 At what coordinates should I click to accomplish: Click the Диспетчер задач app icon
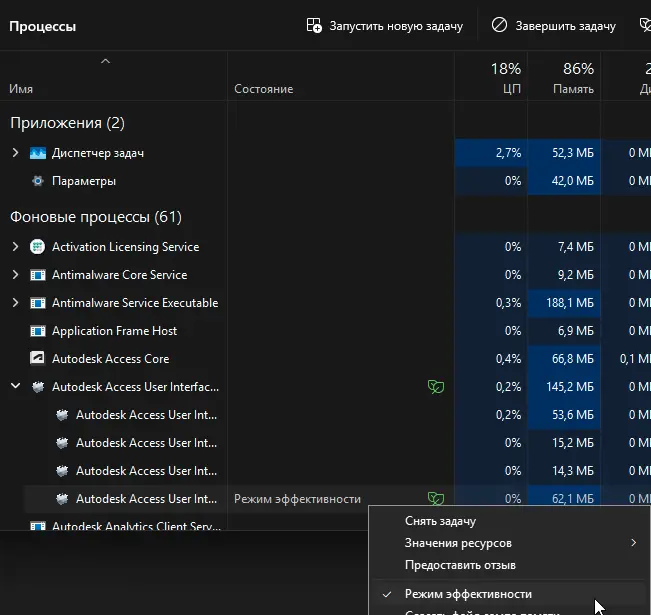[38, 153]
